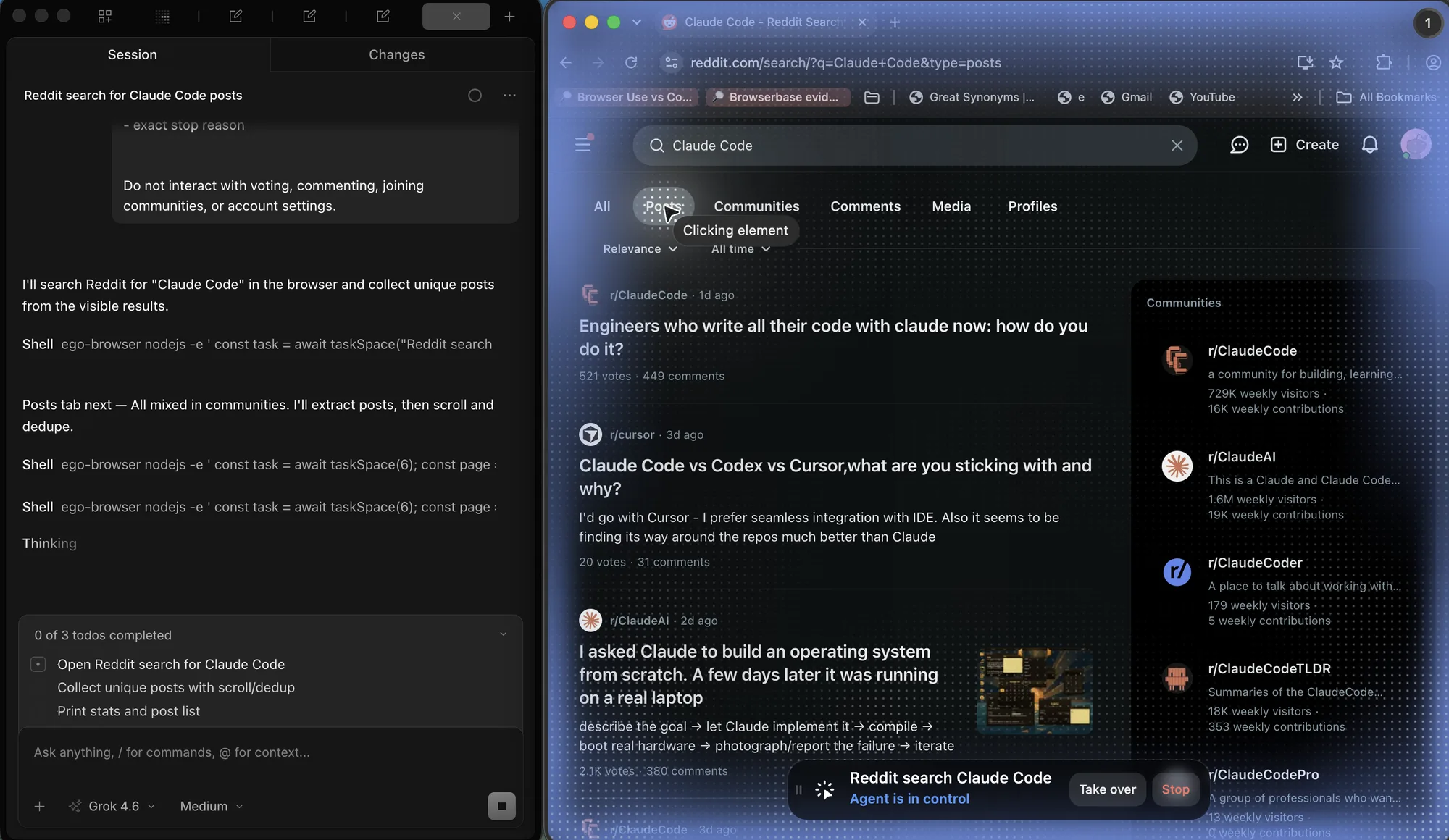The width and height of the screenshot is (1449, 840).
Task: Open the All time filter dropdown
Action: [740, 249]
